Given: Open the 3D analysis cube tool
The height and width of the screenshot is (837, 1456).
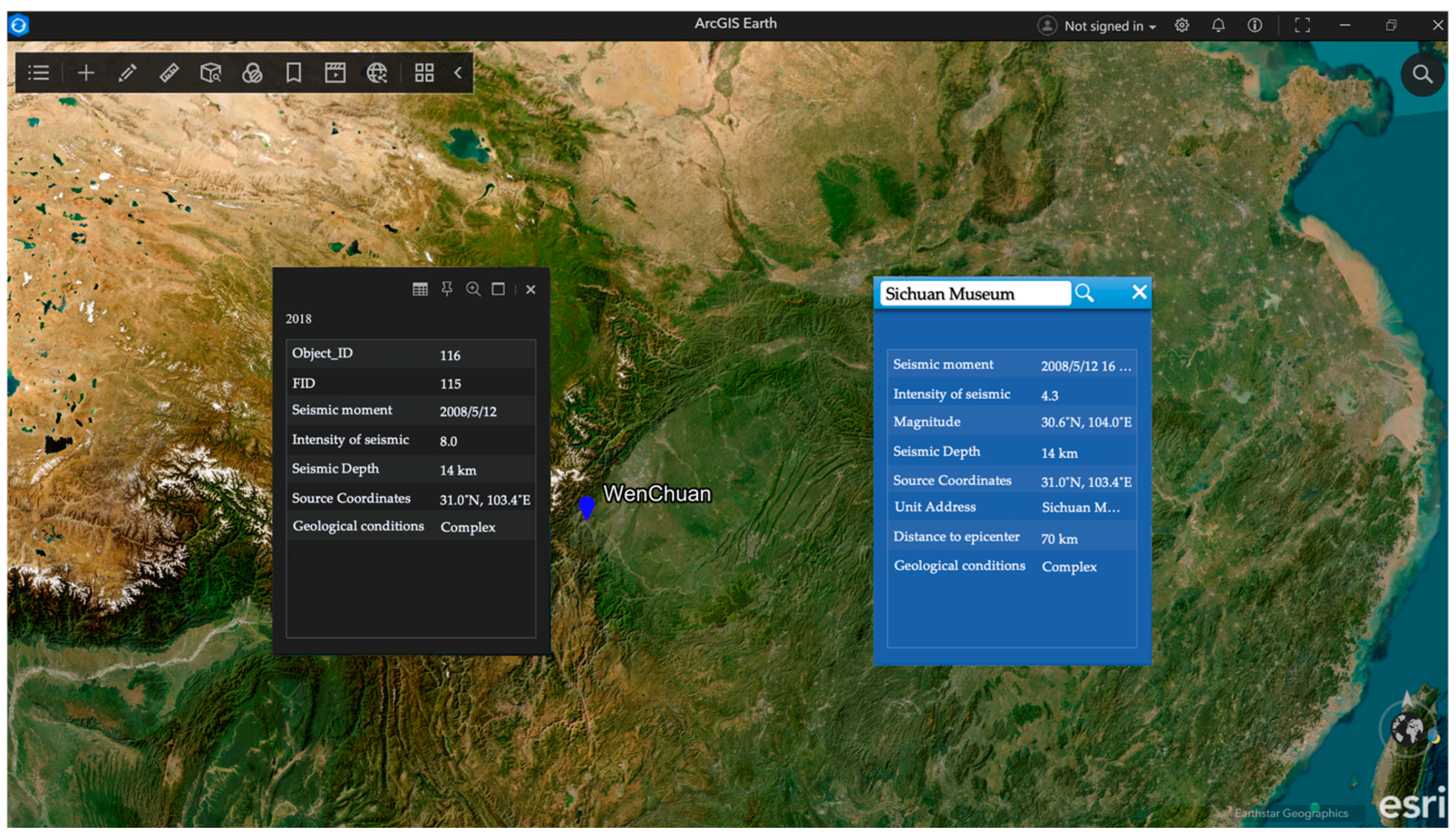Looking at the screenshot, I should 210,73.
